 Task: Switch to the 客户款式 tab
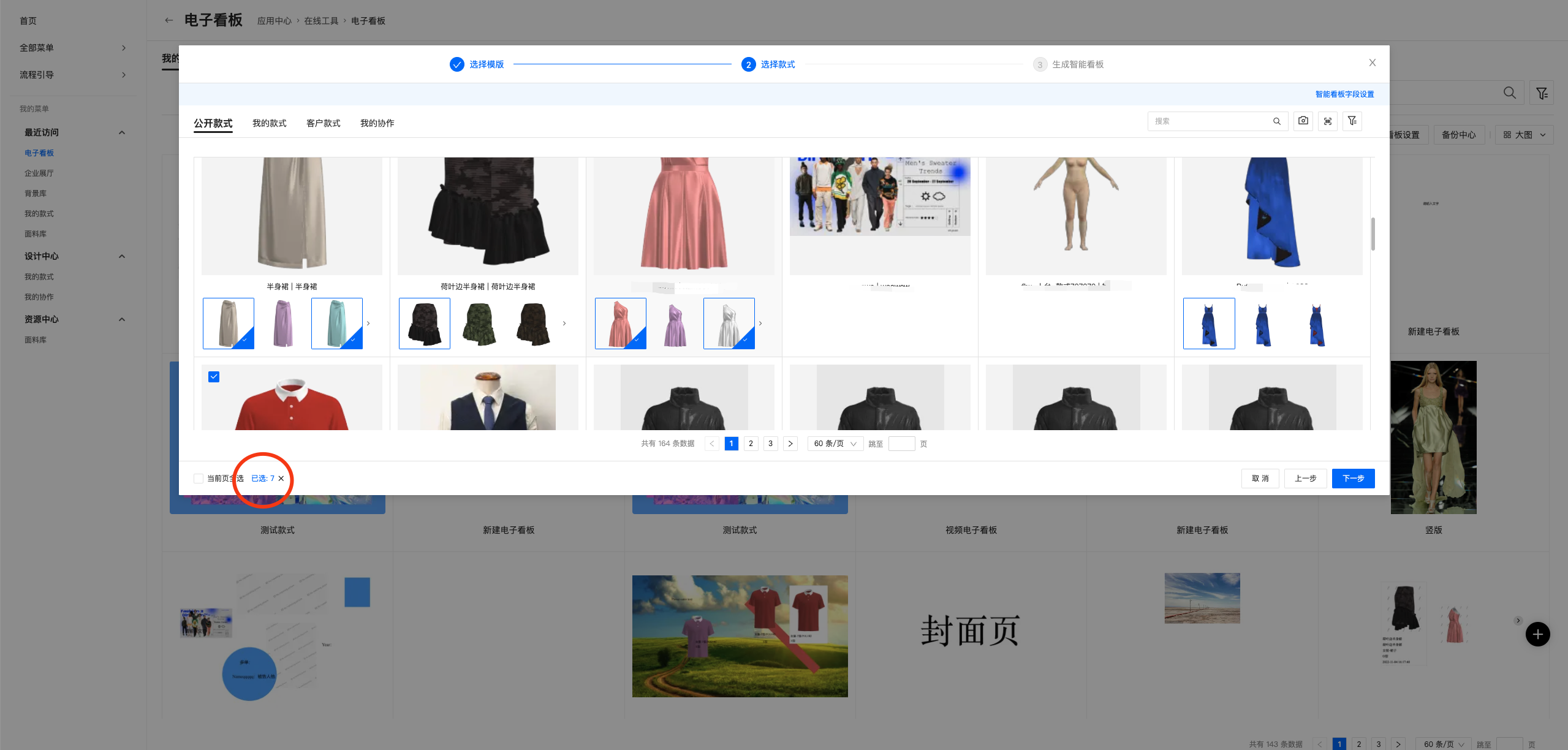click(x=323, y=123)
